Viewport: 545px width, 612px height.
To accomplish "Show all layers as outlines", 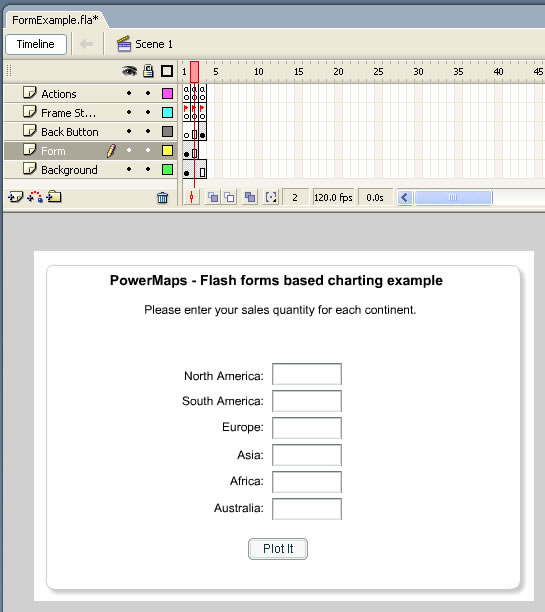I will click(x=167, y=71).
